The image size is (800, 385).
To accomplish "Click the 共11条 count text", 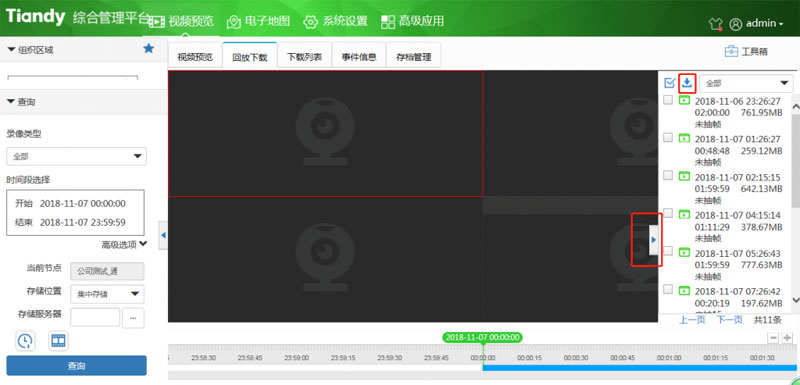I will (x=768, y=320).
